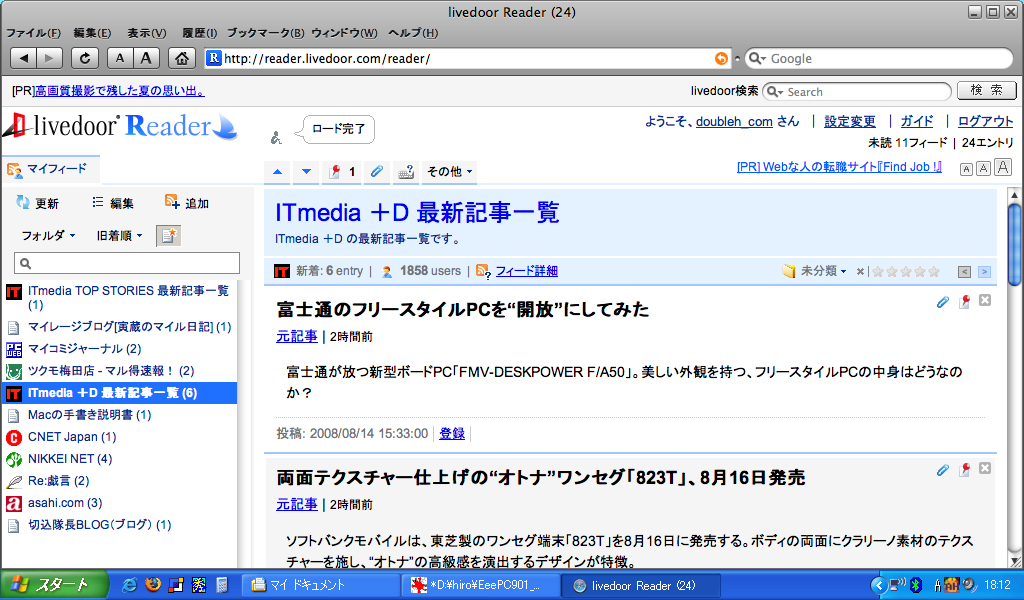The height and width of the screenshot is (600, 1024).
Task: Open livedoor search options dropdown
Action: click(775, 92)
